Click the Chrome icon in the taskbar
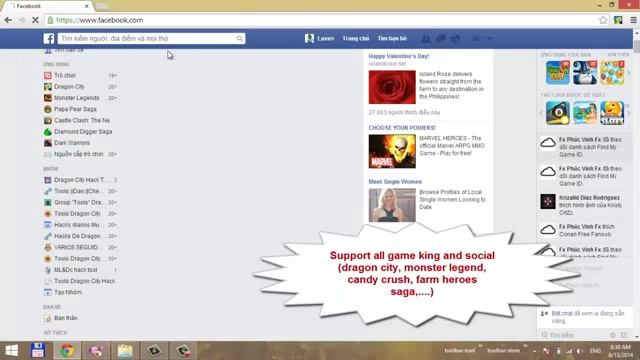The height and width of the screenshot is (360, 640). pos(67,351)
